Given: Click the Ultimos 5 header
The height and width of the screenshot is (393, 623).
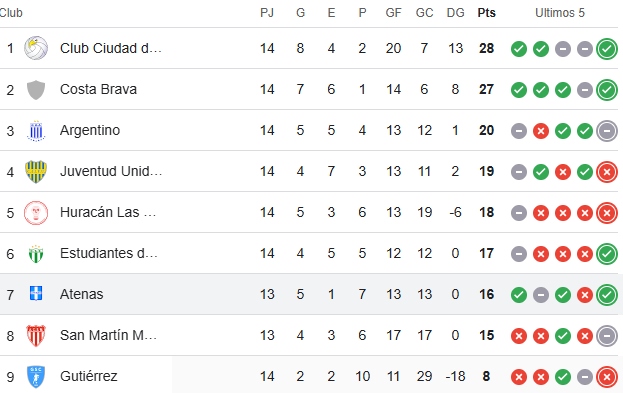Looking at the screenshot, I should point(560,13).
